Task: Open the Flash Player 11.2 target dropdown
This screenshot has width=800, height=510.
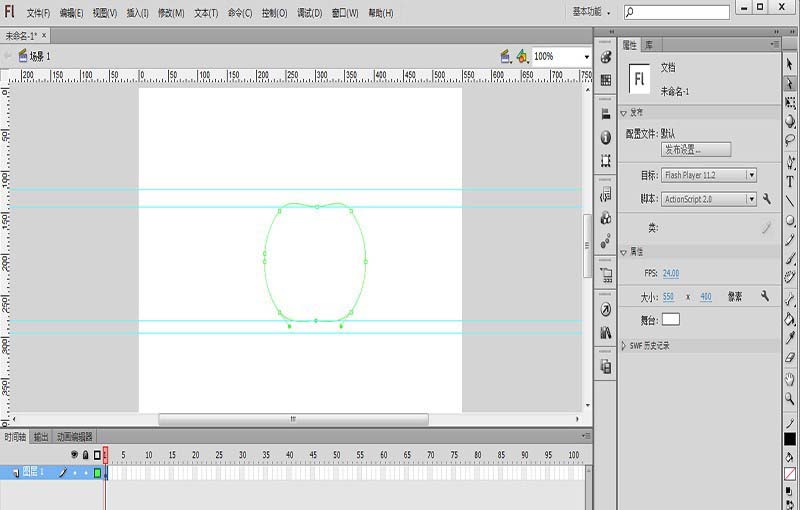Action: [709, 175]
